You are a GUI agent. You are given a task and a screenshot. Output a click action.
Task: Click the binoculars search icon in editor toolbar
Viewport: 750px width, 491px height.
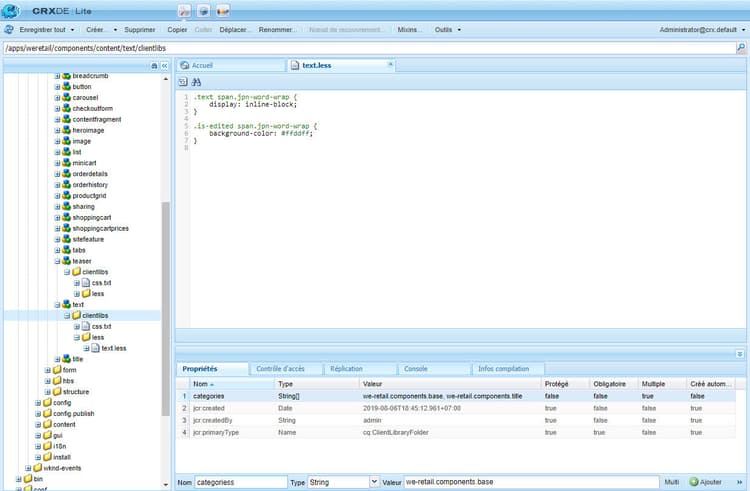tap(197, 82)
